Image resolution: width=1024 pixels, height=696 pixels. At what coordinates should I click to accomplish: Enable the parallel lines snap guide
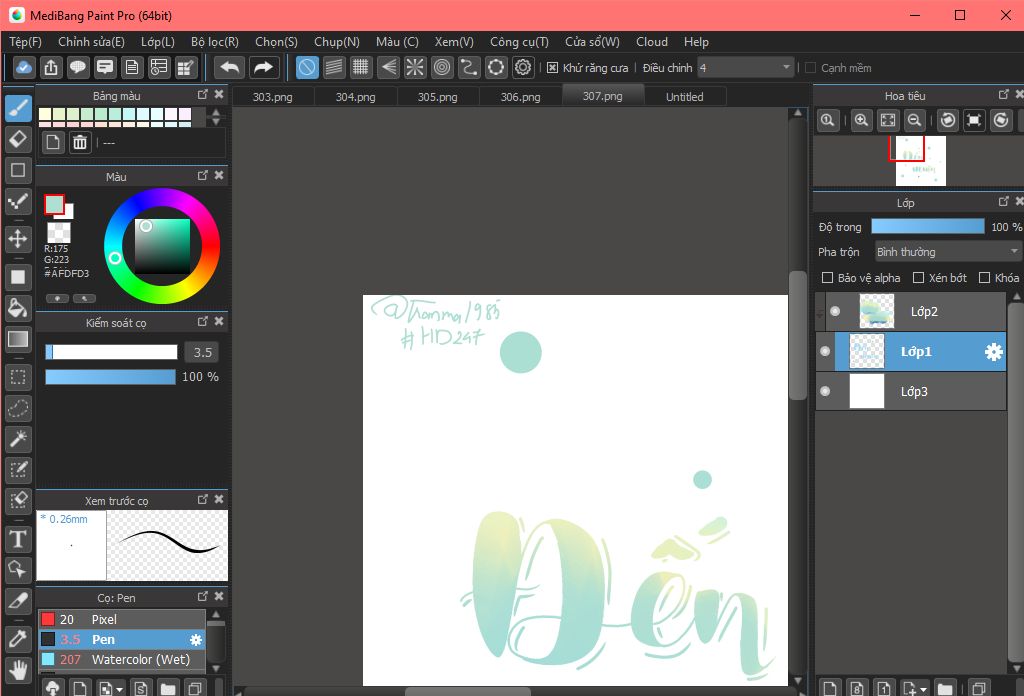334,67
